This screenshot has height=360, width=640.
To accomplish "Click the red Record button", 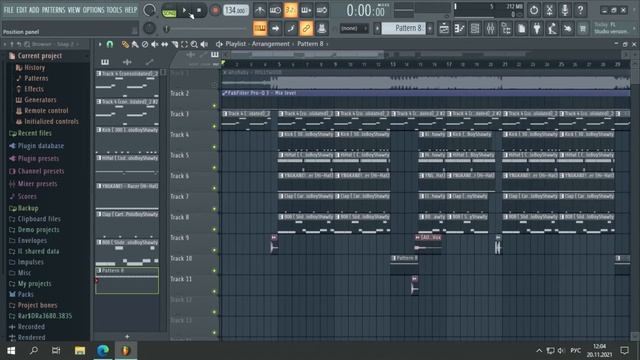I will tap(215, 10).
